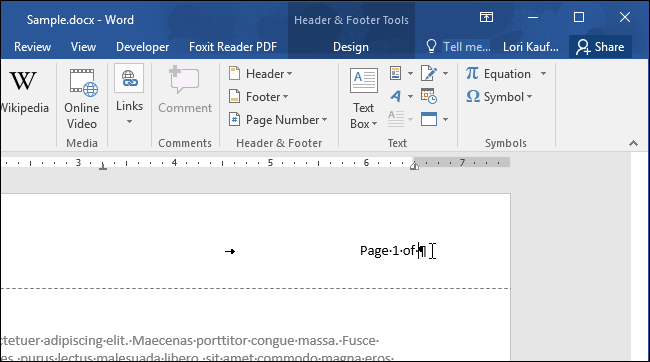Click the 5 mark on the ruler

click(x=270, y=163)
